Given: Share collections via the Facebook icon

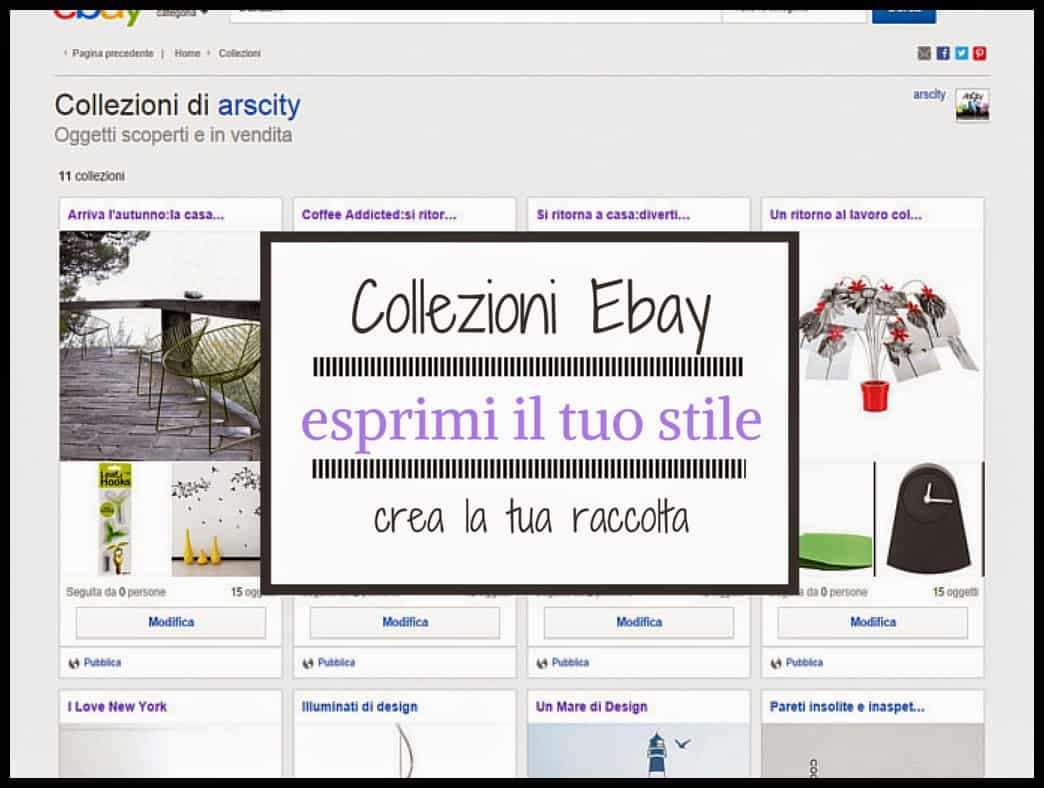Looking at the screenshot, I should pos(943,52).
